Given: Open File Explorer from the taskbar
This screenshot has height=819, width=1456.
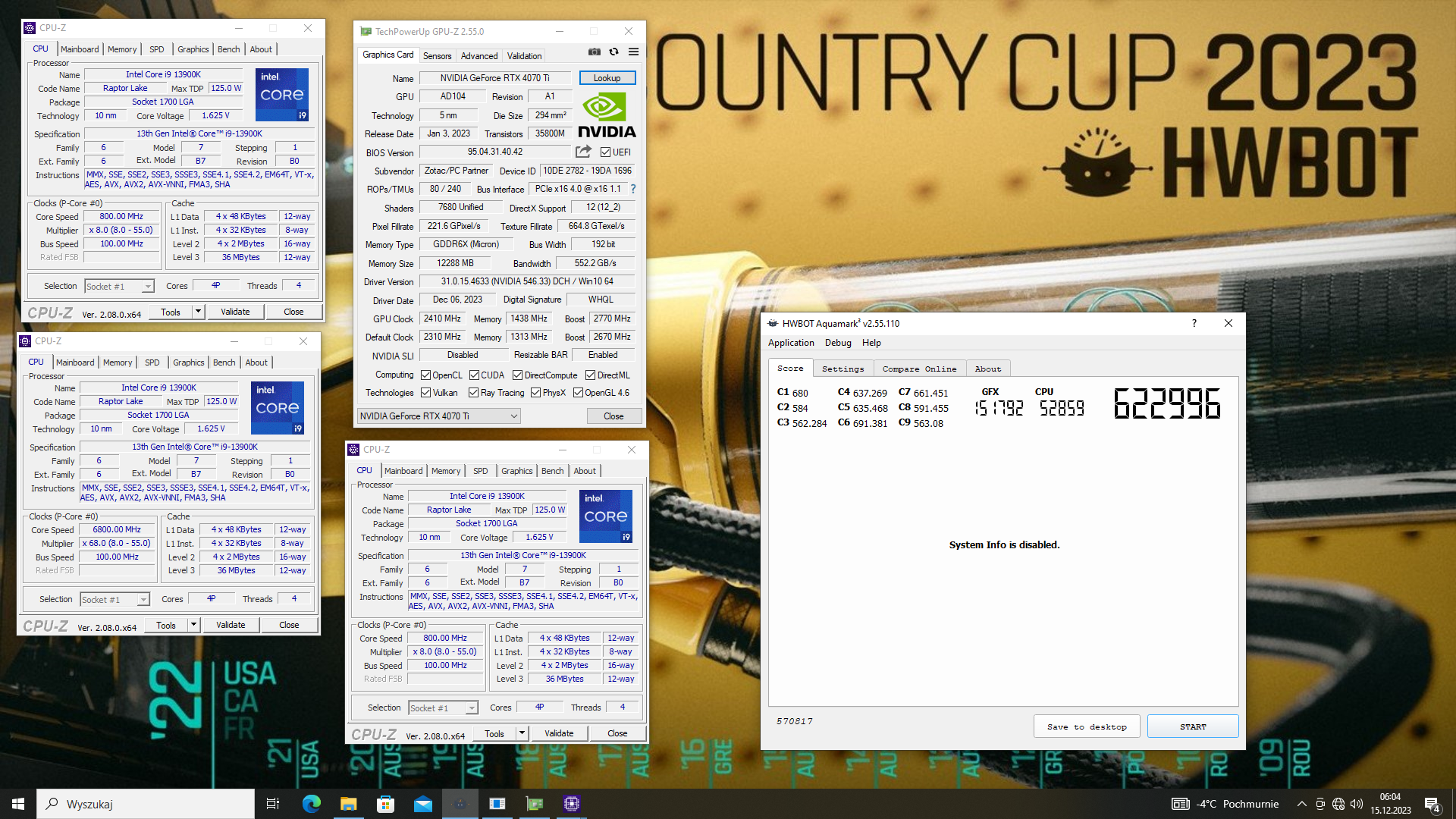Looking at the screenshot, I should pos(348,804).
